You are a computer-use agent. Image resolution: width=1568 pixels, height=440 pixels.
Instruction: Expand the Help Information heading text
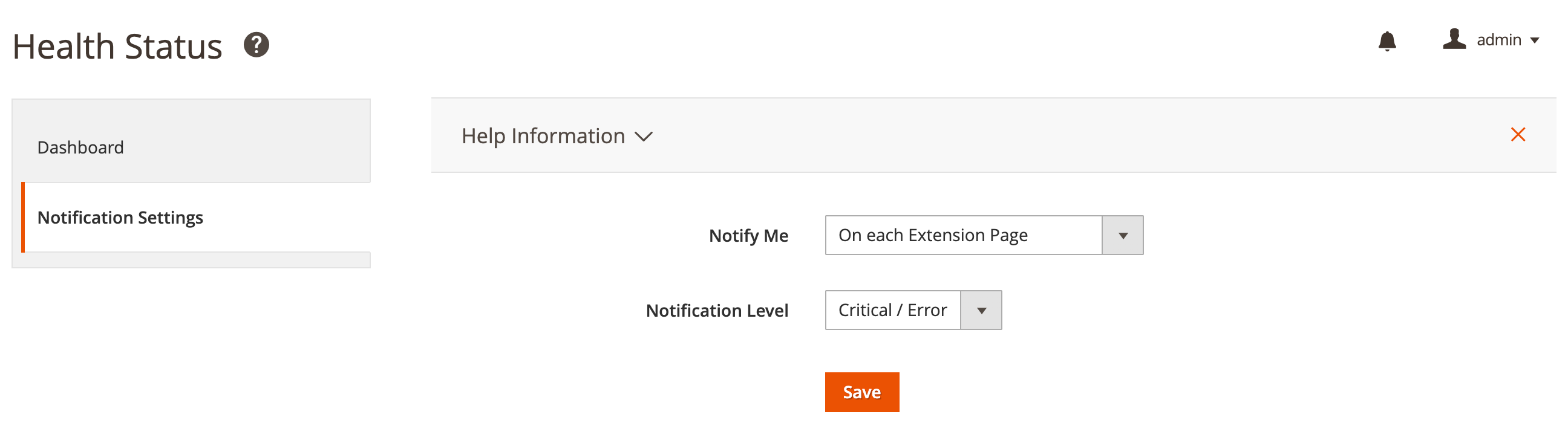(543, 136)
